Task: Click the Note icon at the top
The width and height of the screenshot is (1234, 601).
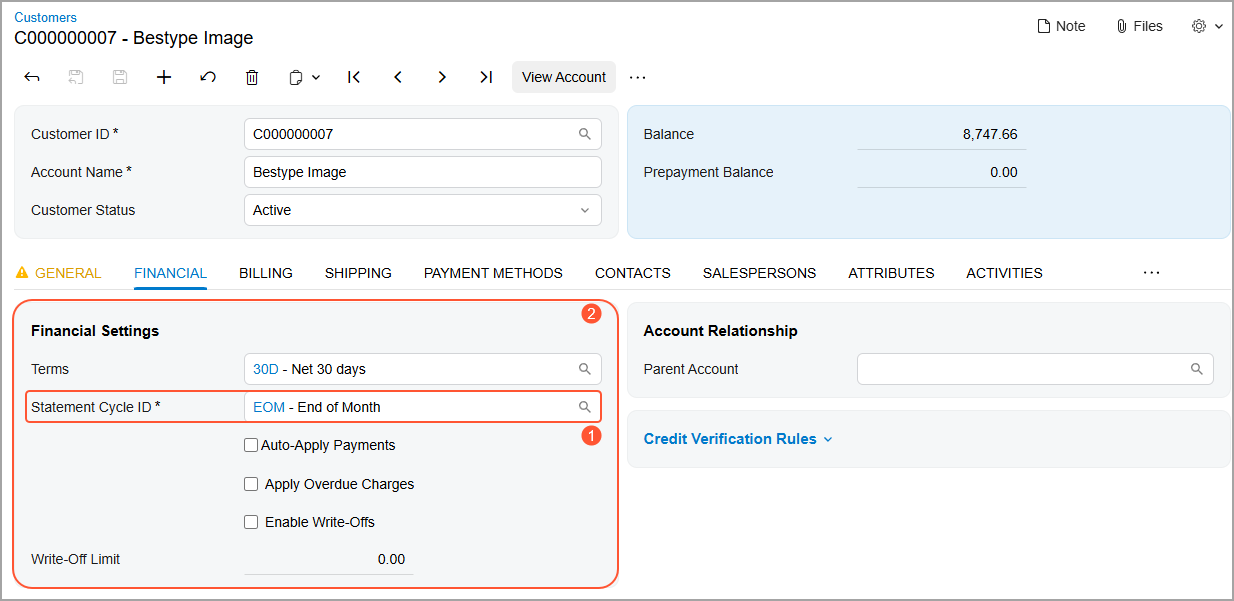Action: click(x=1060, y=26)
